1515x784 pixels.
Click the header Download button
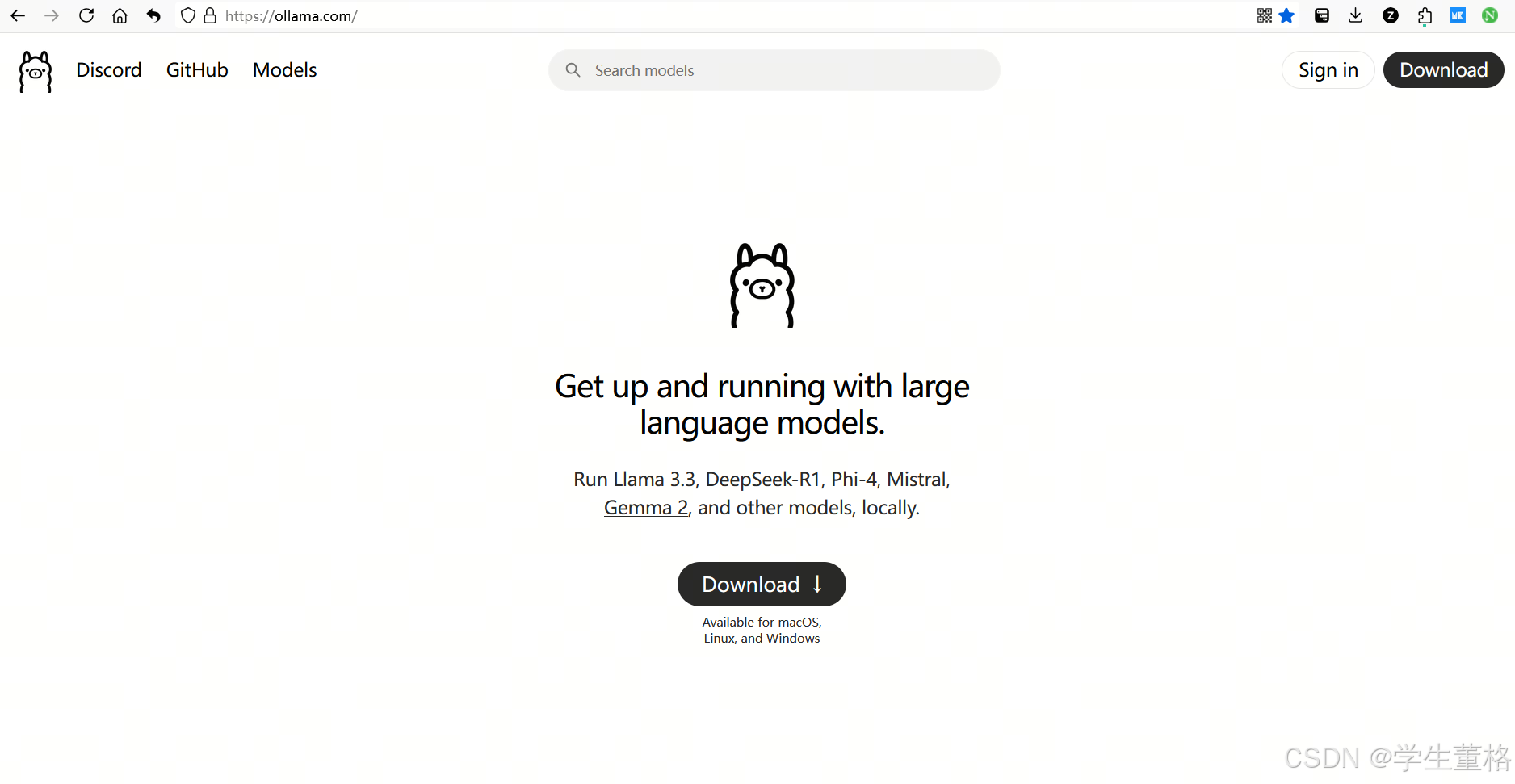pyautogui.click(x=1444, y=70)
